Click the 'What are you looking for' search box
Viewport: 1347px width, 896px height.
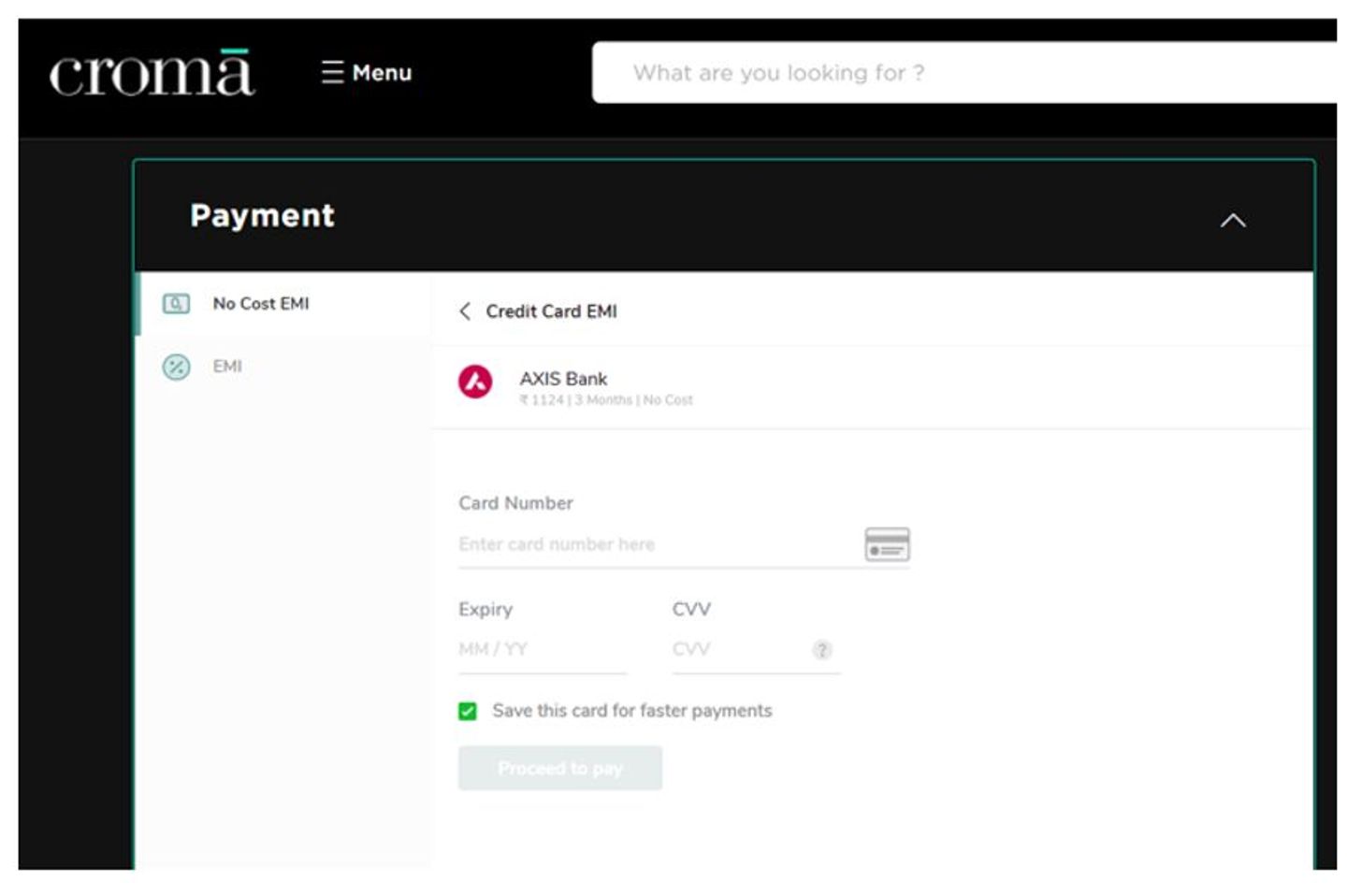963,73
